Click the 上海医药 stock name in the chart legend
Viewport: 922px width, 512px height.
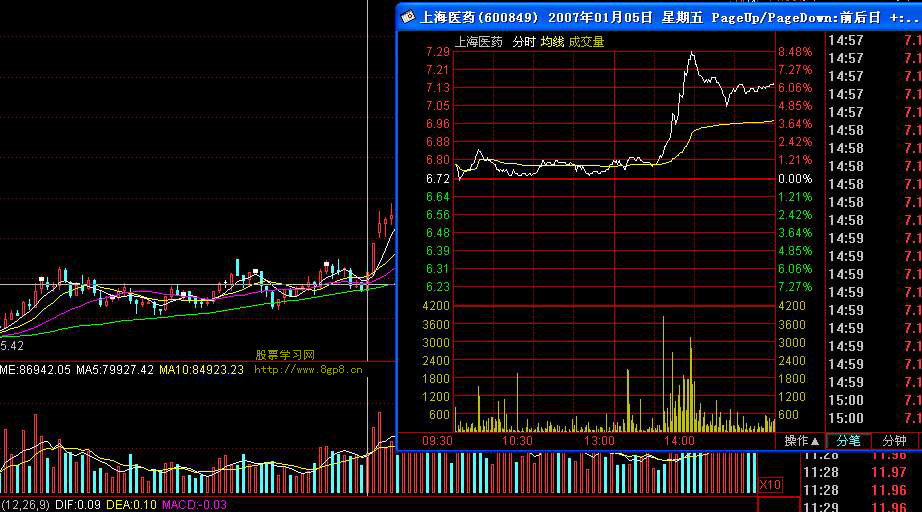tap(479, 42)
